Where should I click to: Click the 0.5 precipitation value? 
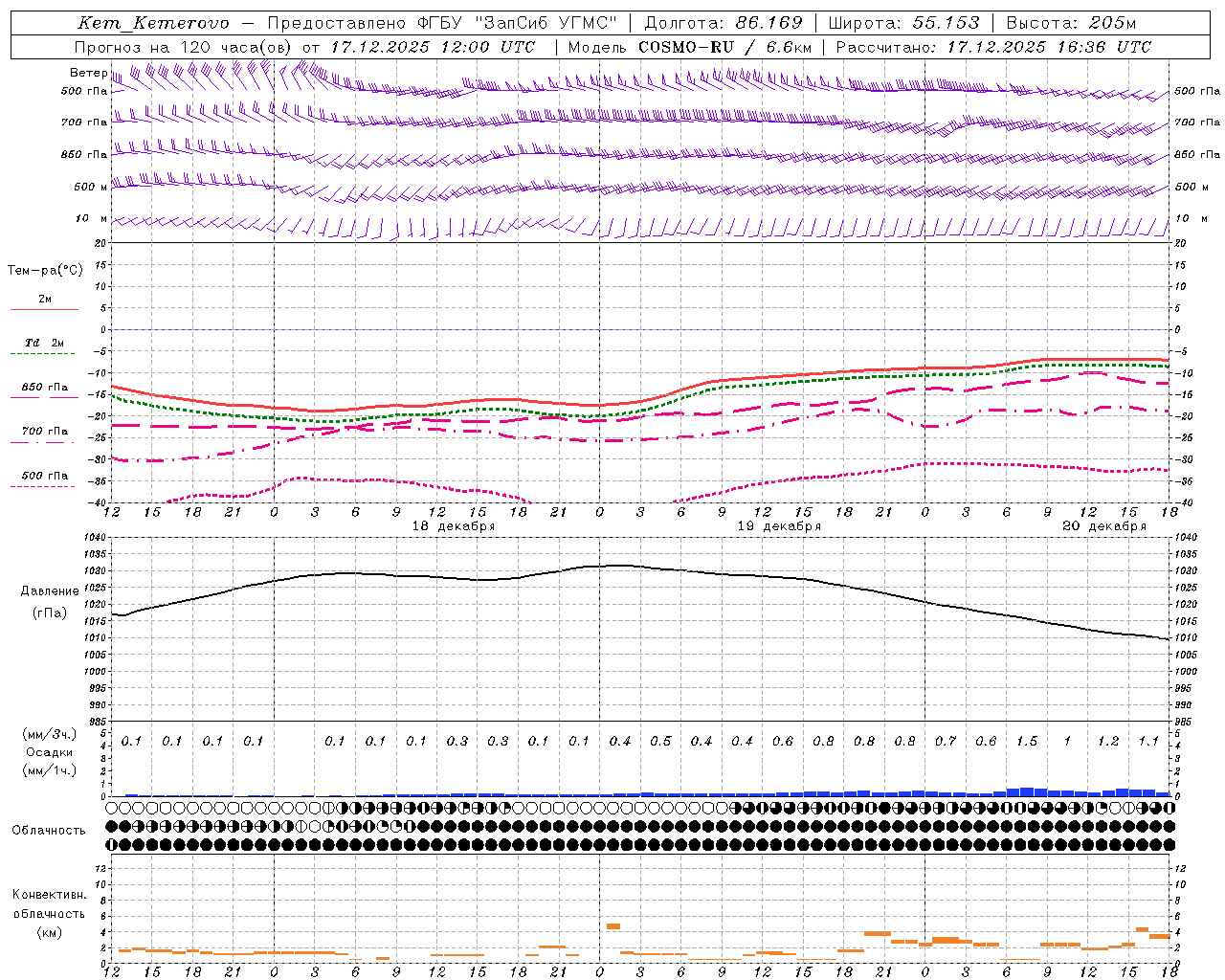(x=660, y=742)
